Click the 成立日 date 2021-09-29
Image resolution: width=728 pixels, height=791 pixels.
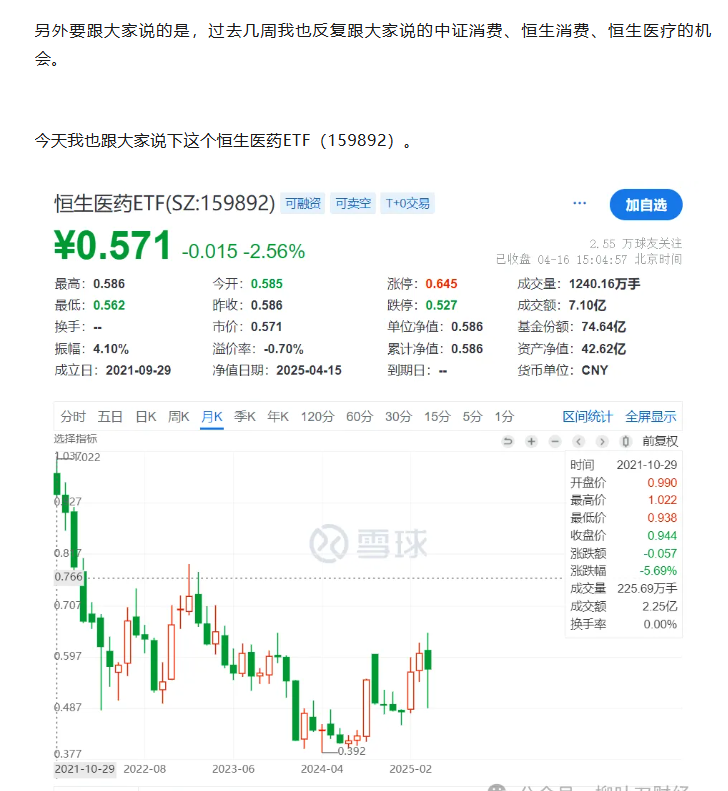(x=138, y=371)
